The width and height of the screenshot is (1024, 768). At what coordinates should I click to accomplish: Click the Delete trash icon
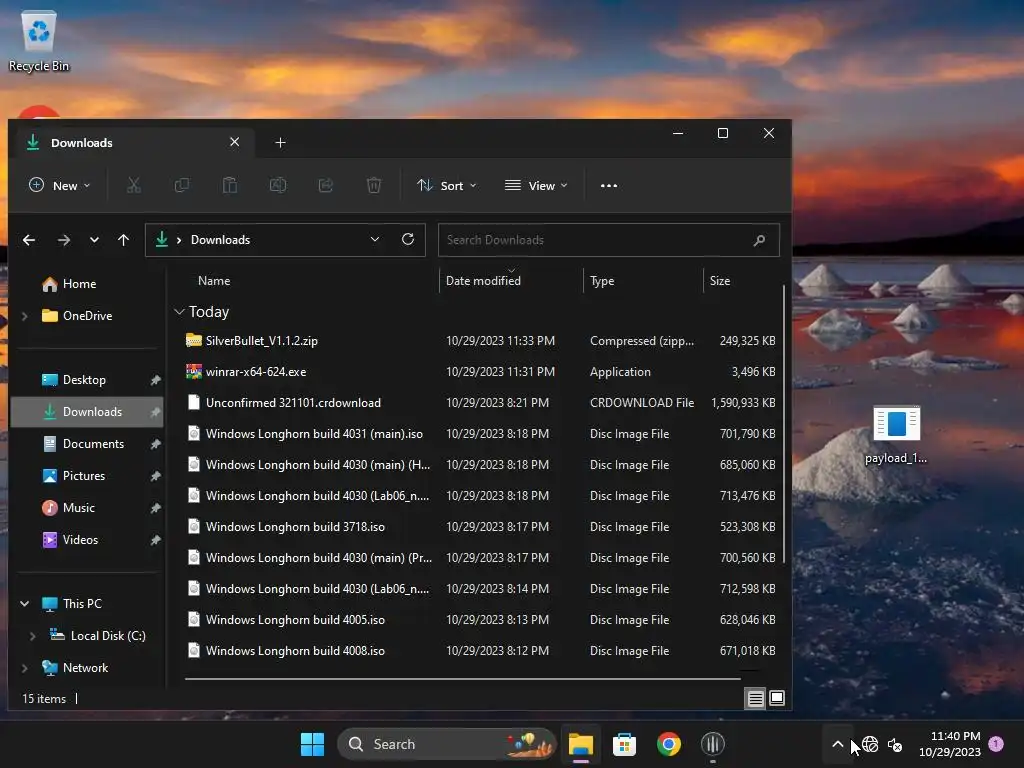pos(374,185)
